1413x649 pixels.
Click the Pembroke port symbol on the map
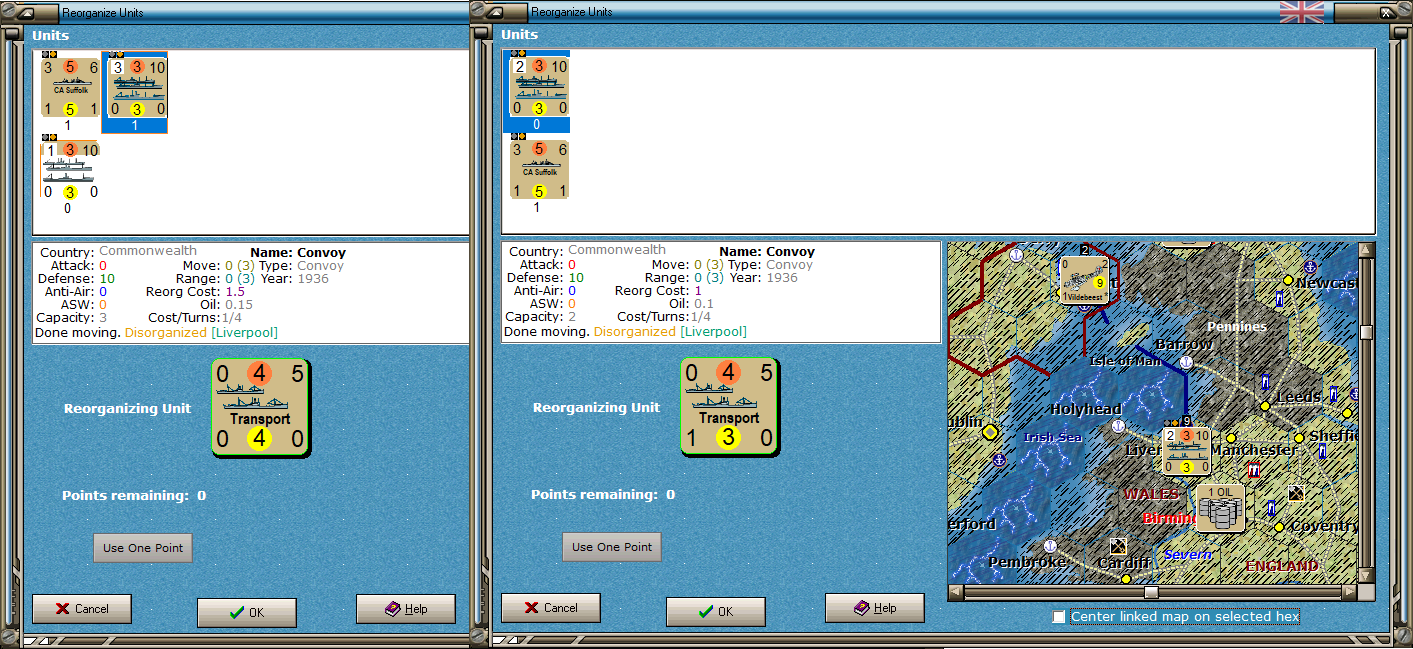point(1050,546)
